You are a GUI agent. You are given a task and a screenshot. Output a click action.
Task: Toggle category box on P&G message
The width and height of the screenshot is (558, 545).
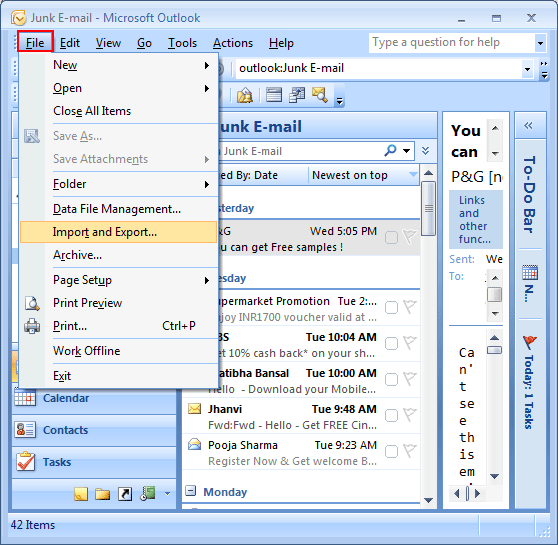click(391, 237)
